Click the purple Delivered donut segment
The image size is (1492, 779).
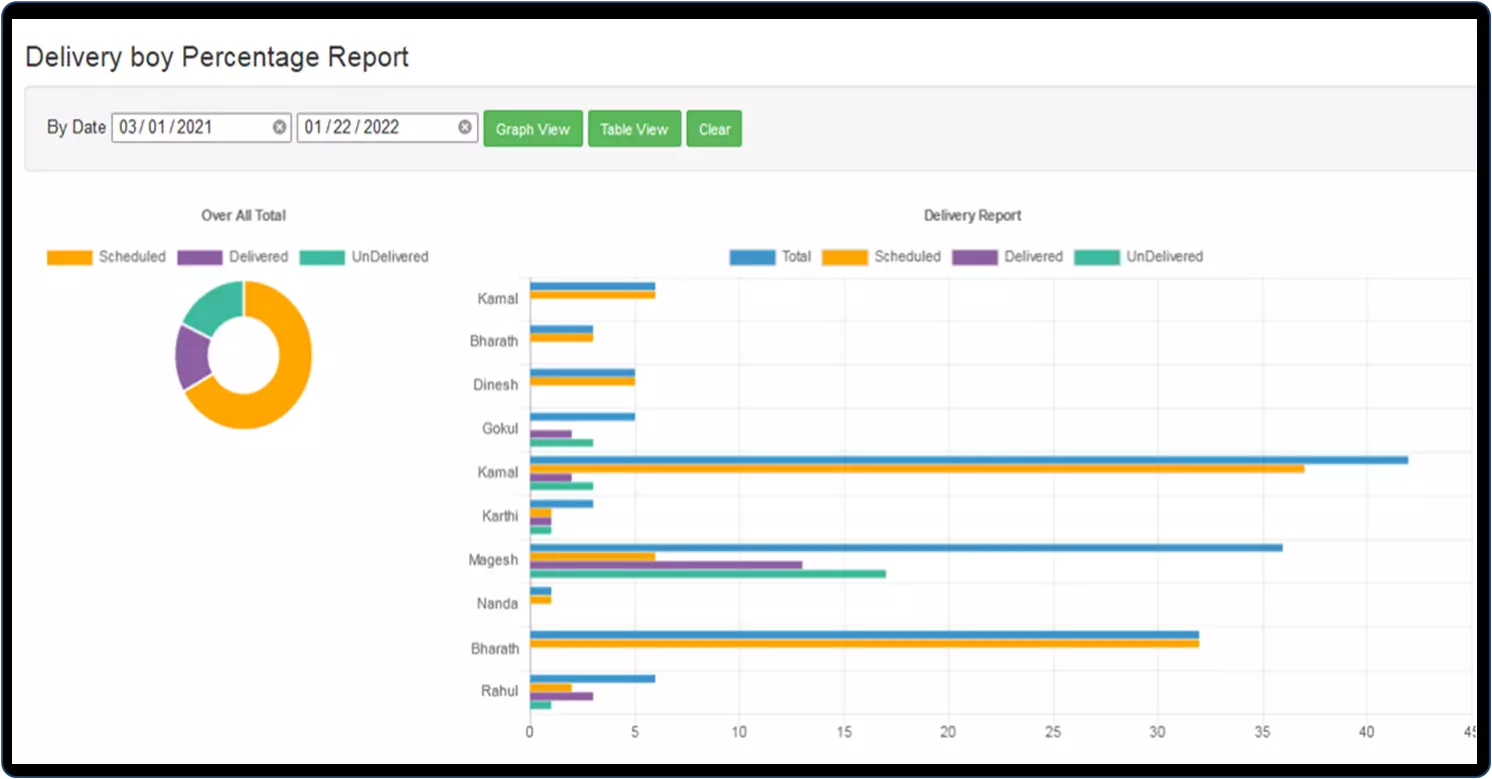(x=190, y=357)
